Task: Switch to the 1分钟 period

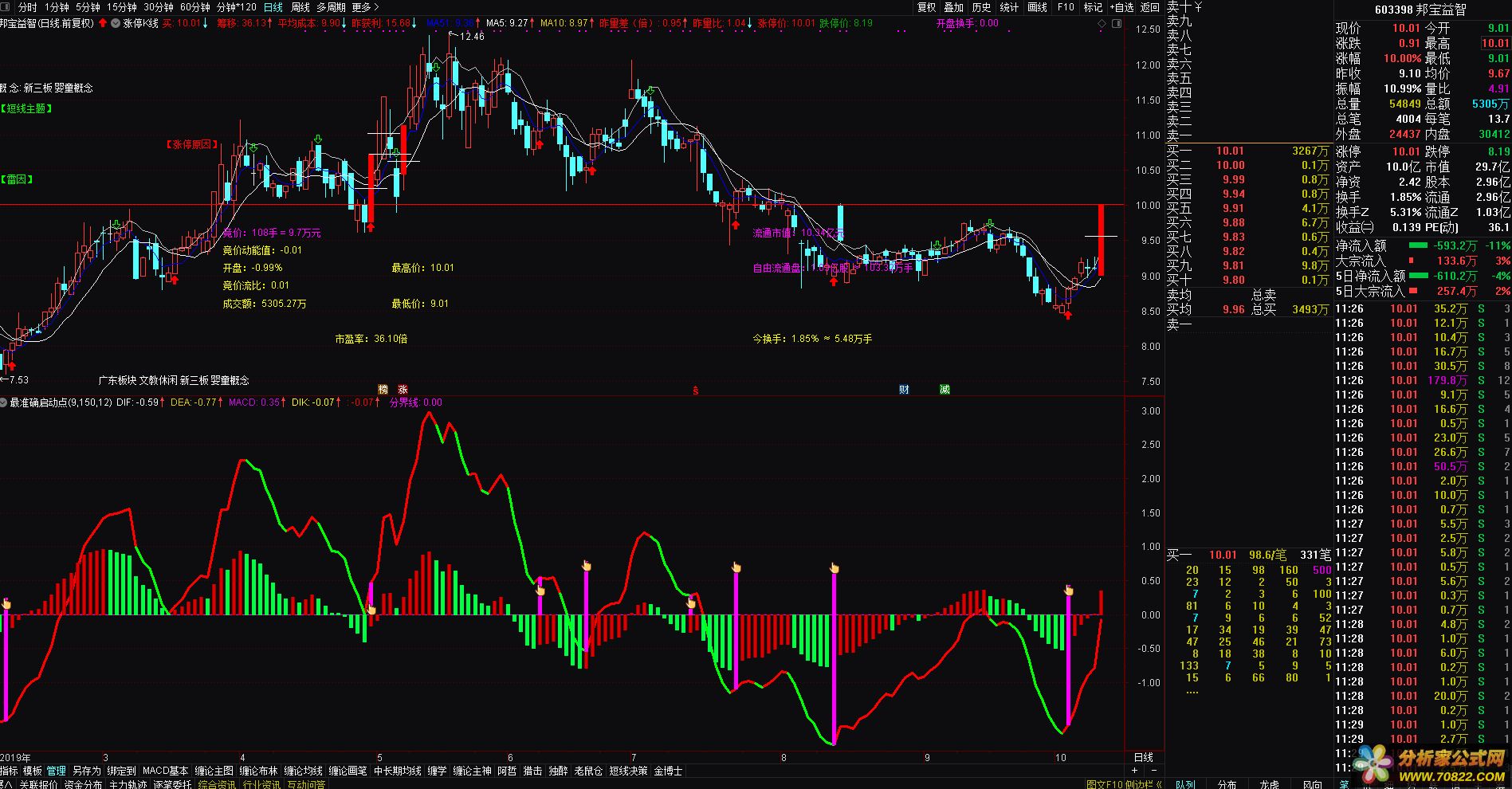Action: (x=57, y=7)
